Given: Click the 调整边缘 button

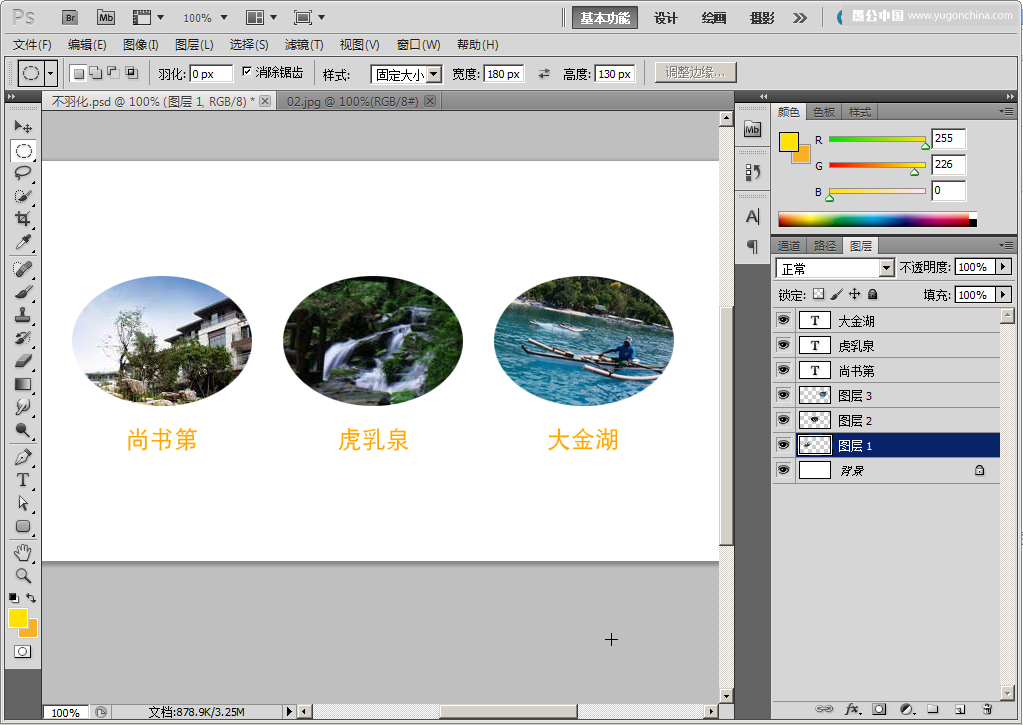Looking at the screenshot, I should pos(695,72).
